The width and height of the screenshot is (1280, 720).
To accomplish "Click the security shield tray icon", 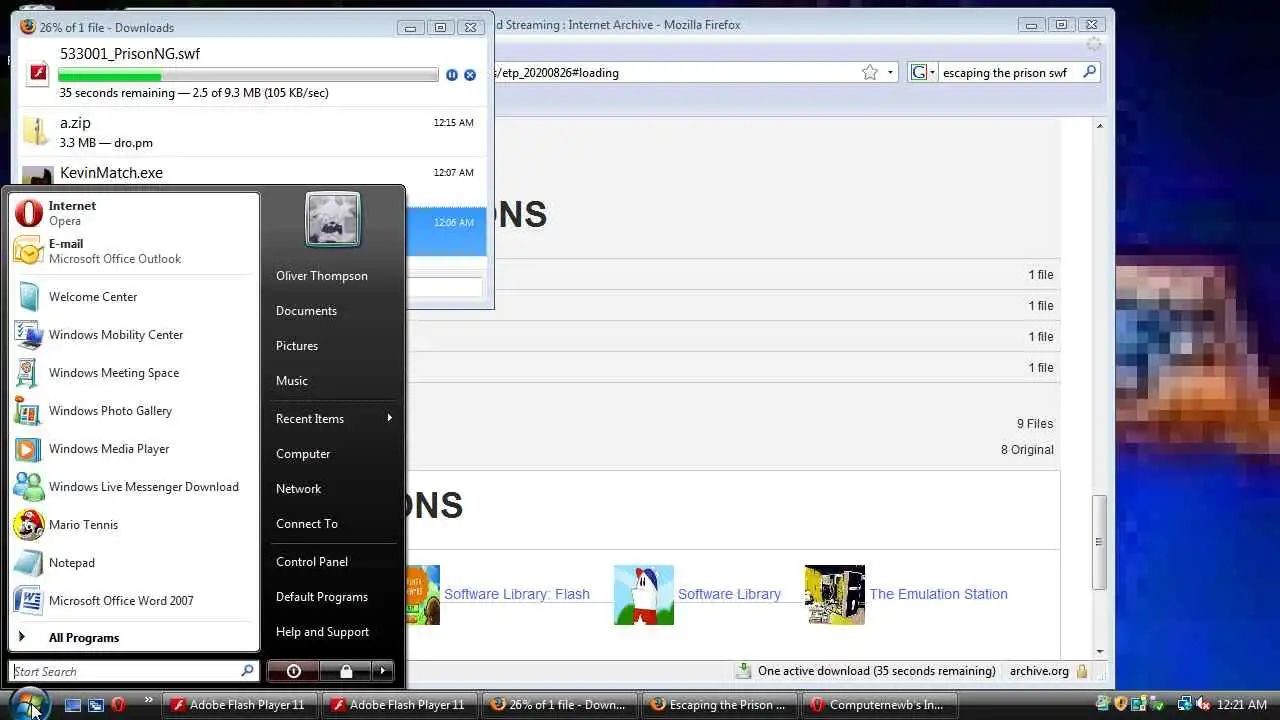I will [1121, 704].
